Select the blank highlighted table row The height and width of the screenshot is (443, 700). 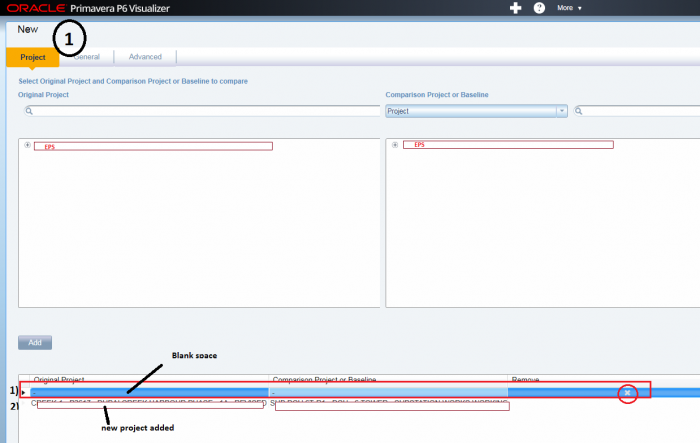tap(359, 393)
